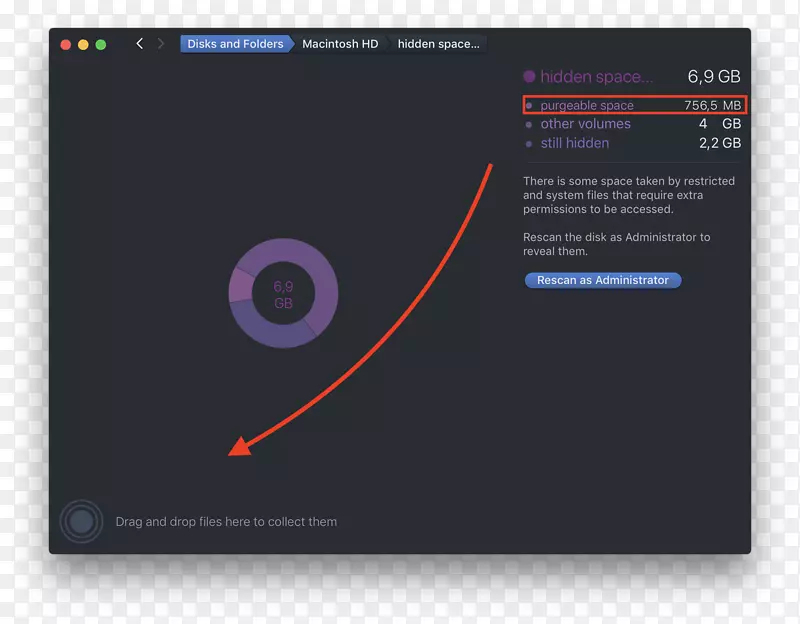The height and width of the screenshot is (624, 800).
Task: Open Macintosh HD from the breadcrumb path
Action: [340, 43]
